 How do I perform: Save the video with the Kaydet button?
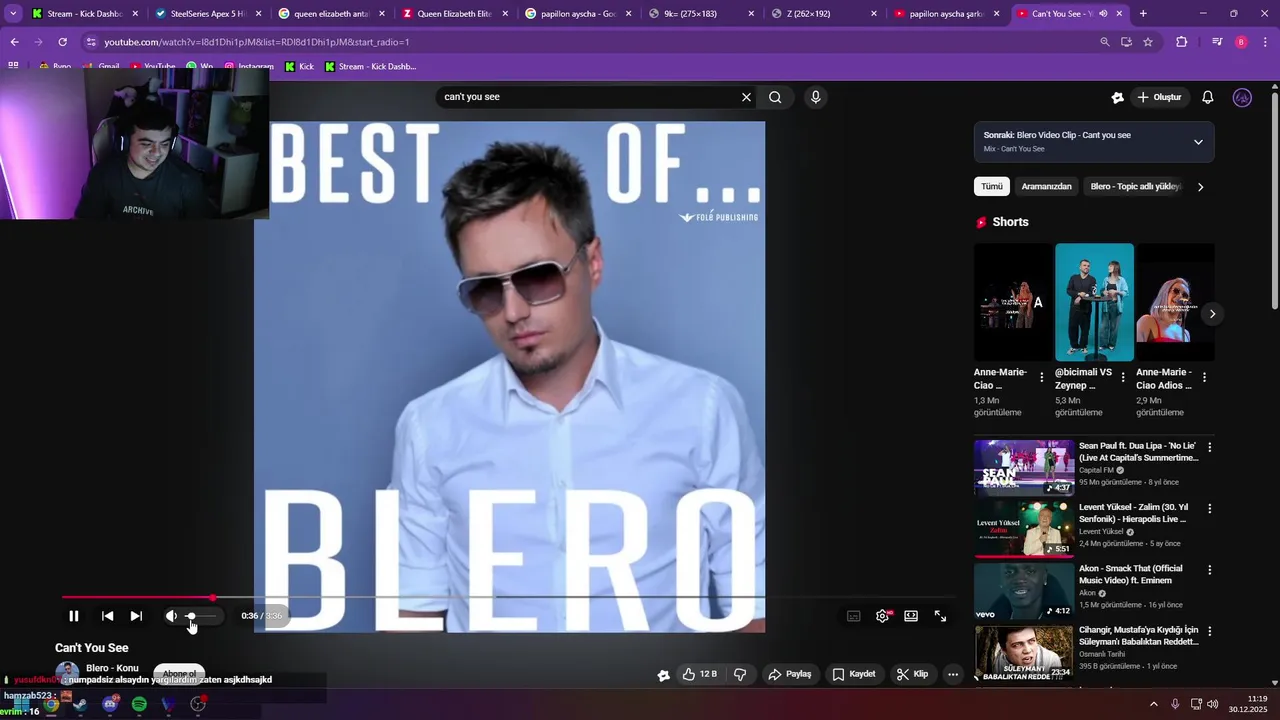pyautogui.click(x=854, y=674)
